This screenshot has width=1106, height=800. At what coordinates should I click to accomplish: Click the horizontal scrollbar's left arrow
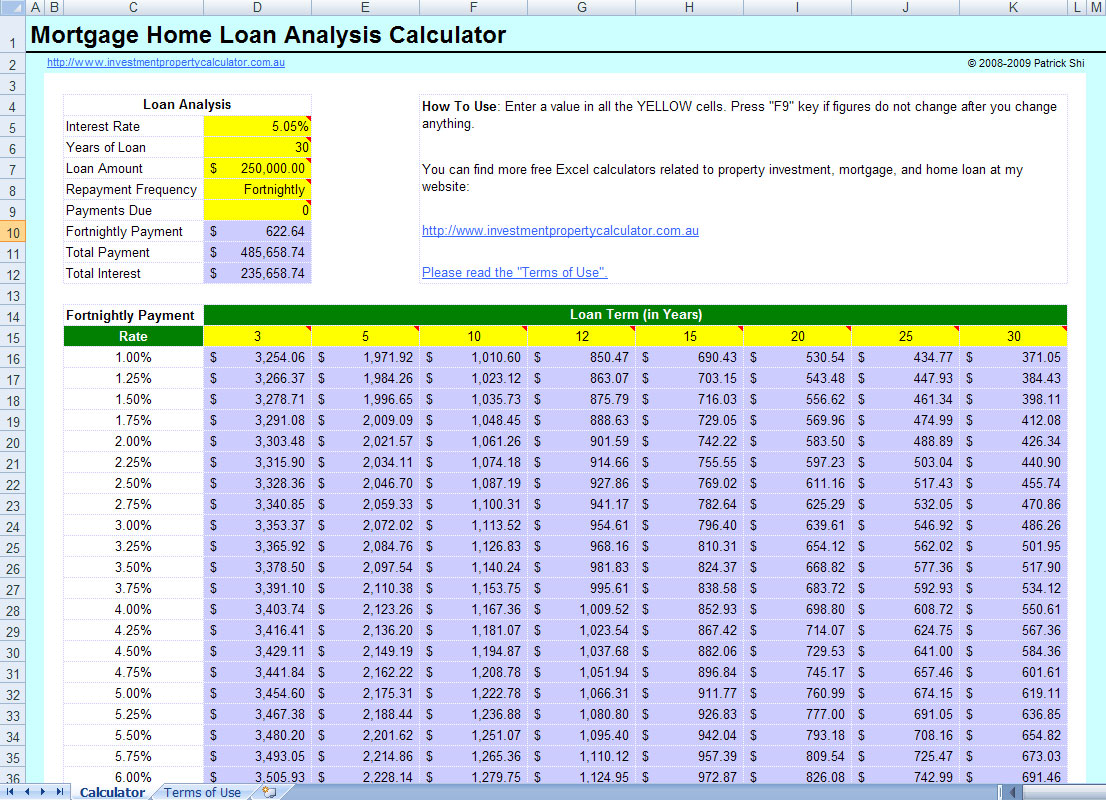tap(1010, 790)
